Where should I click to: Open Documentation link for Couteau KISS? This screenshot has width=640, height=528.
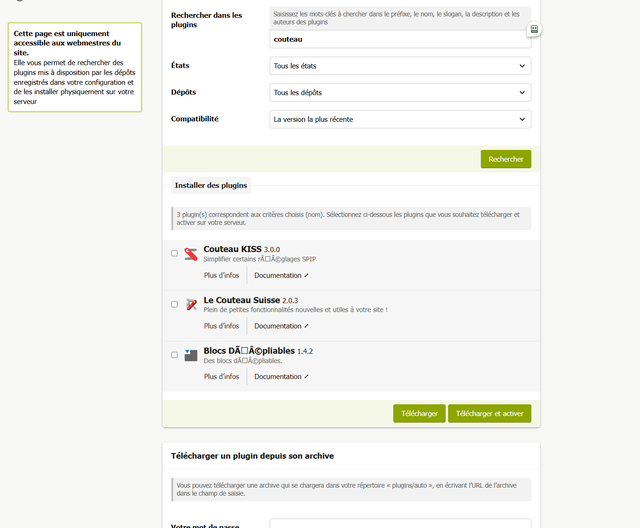tap(281, 275)
